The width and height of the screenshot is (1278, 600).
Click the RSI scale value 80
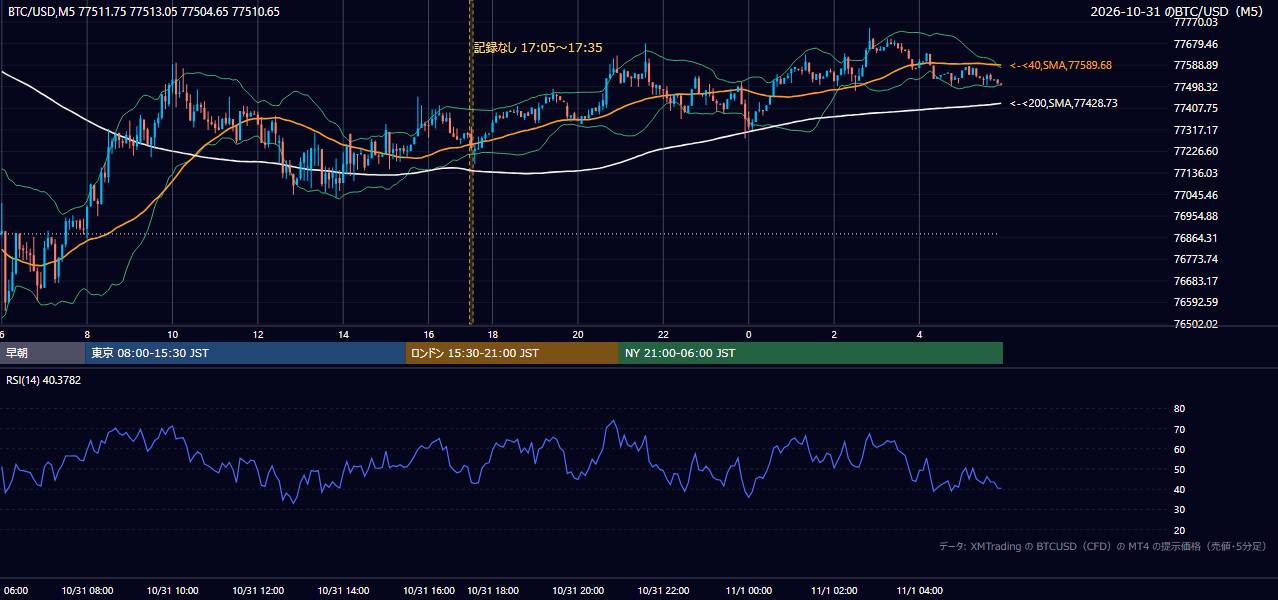pos(1179,409)
